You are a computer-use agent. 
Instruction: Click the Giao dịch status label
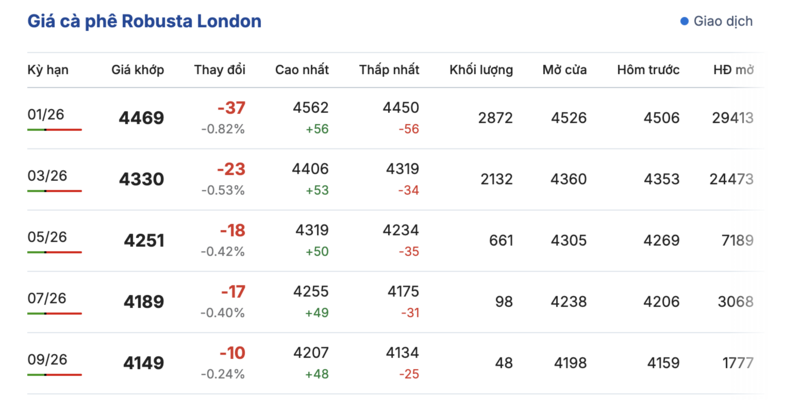tap(723, 21)
